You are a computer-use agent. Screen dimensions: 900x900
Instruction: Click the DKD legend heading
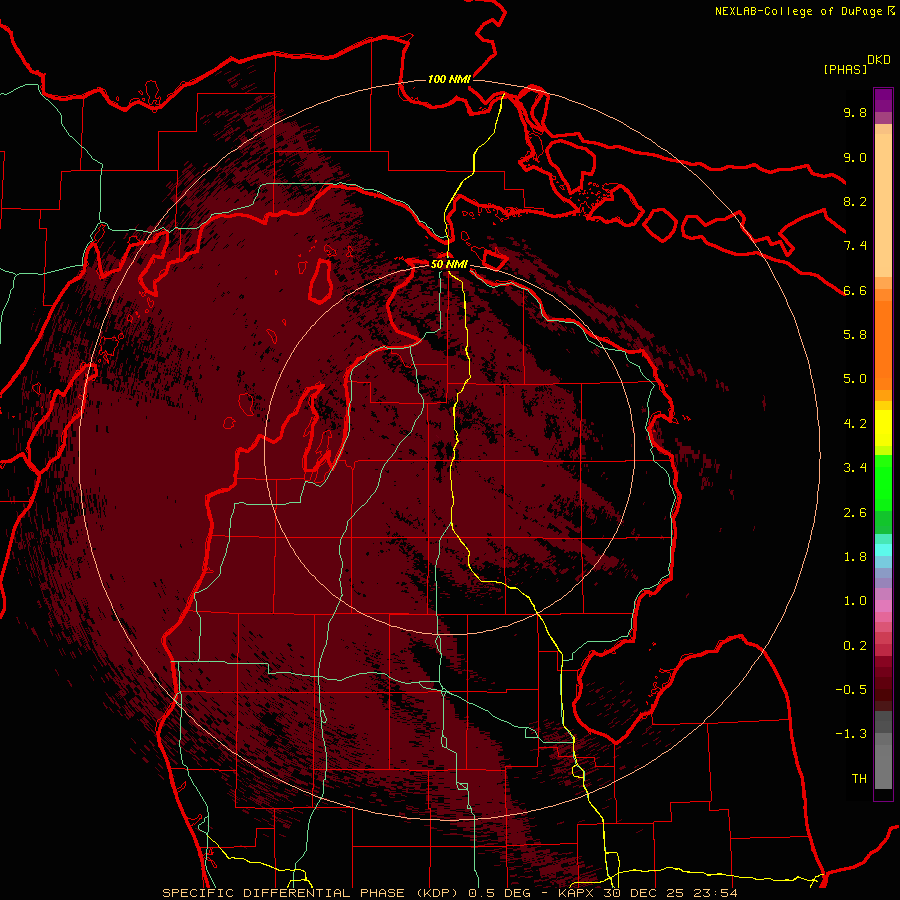(879, 60)
